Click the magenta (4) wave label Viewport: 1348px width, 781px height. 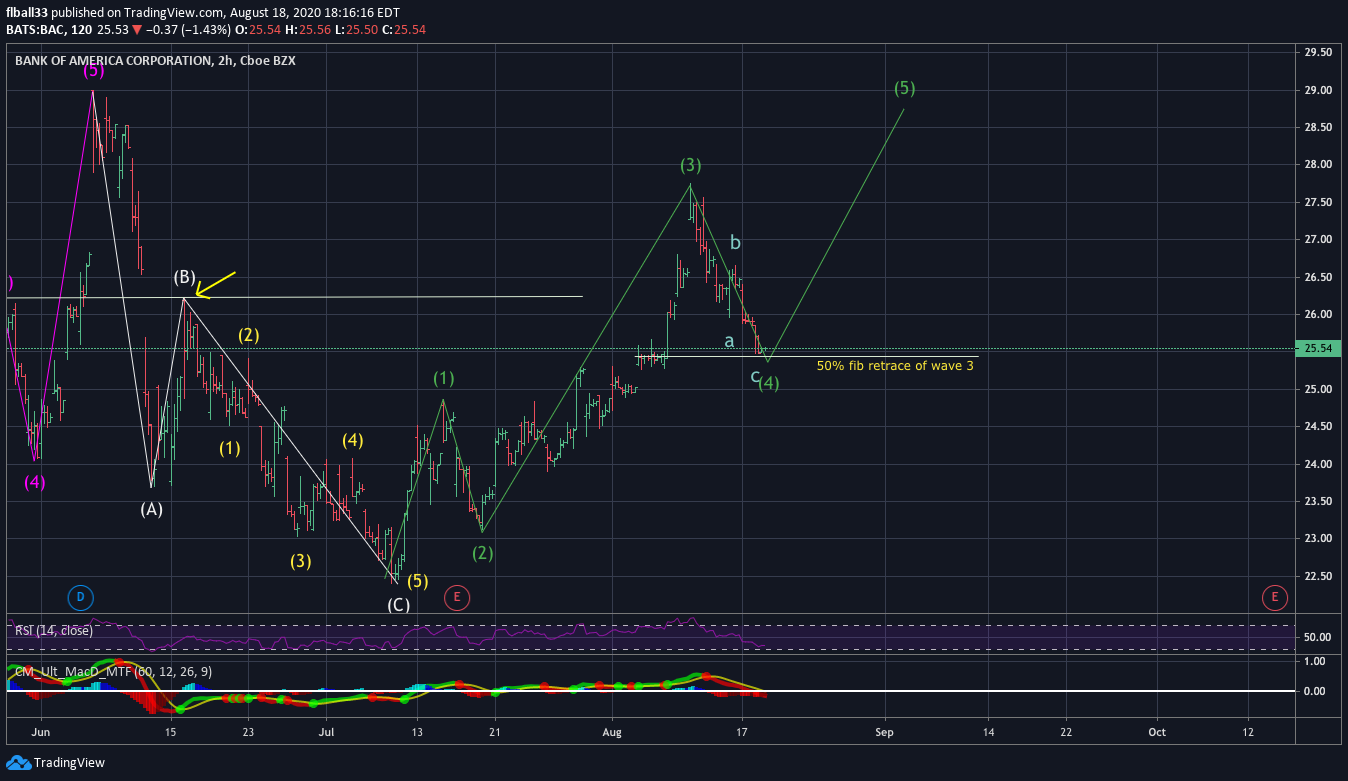[x=35, y=482]
